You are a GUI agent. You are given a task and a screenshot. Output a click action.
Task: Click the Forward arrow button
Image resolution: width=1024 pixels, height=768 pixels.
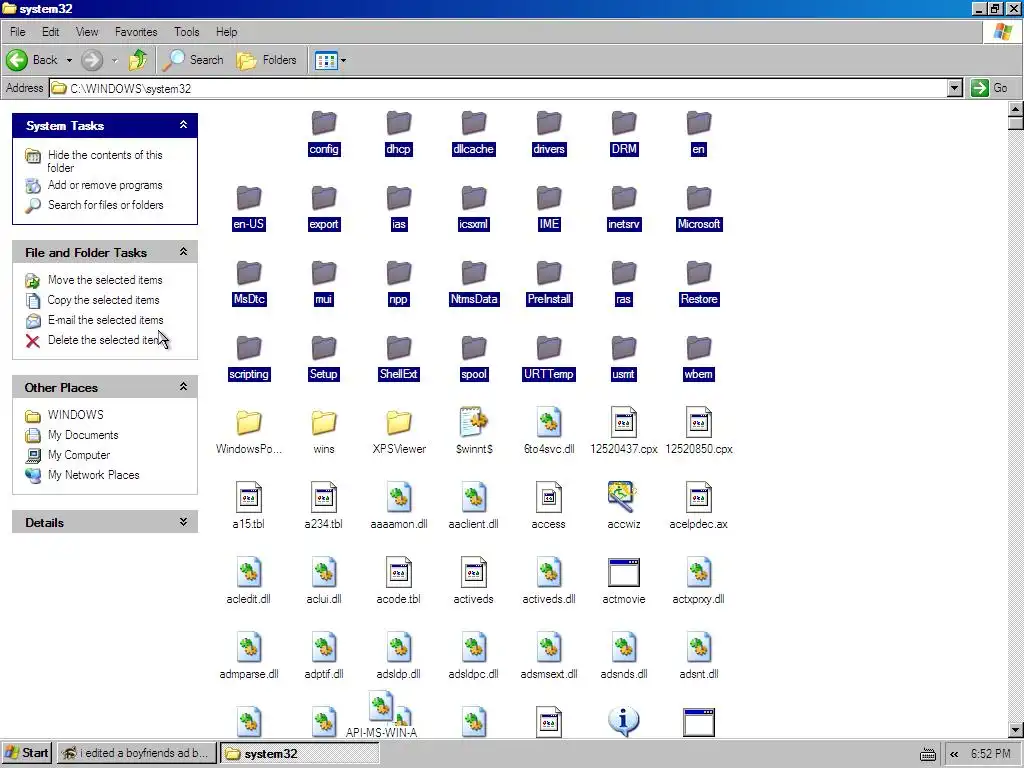tap(92, 60)
